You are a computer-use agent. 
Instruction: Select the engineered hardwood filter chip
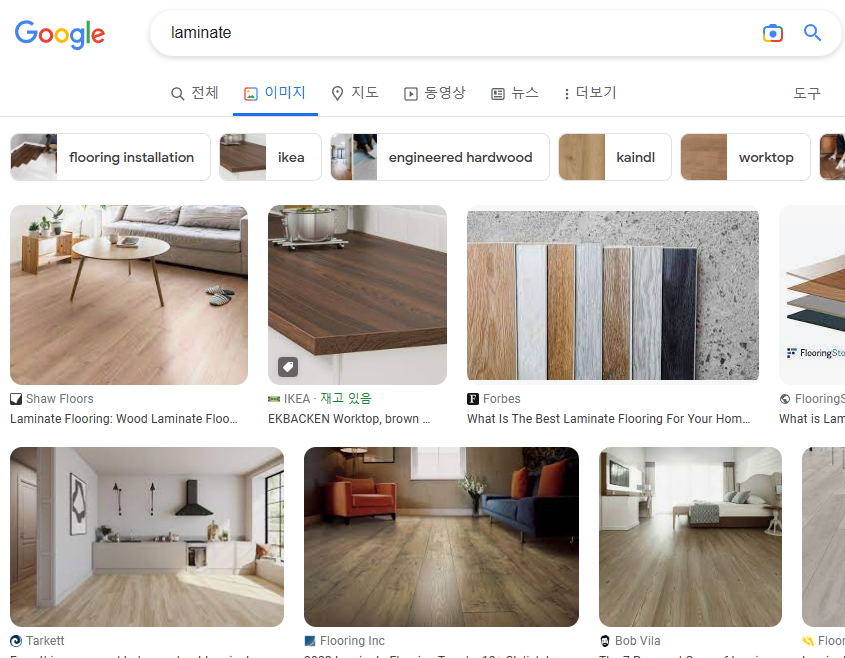tap(440, 157)
